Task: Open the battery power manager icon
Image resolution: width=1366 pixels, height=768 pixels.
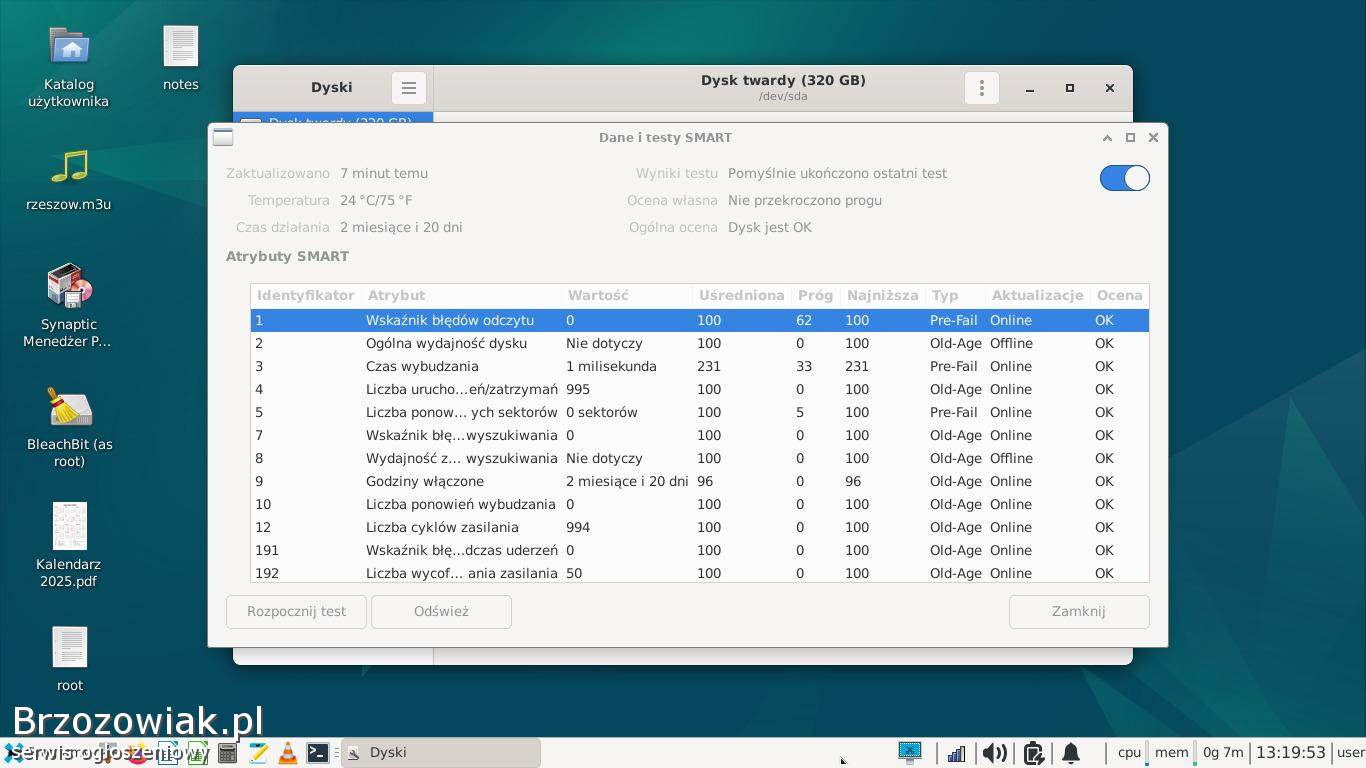Action: (1034, 753)
